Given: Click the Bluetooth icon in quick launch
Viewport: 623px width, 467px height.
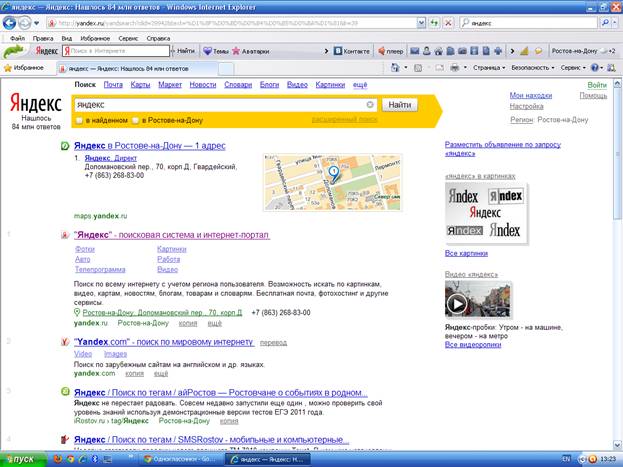Looking at the screenshot, I should coord(95,459).
